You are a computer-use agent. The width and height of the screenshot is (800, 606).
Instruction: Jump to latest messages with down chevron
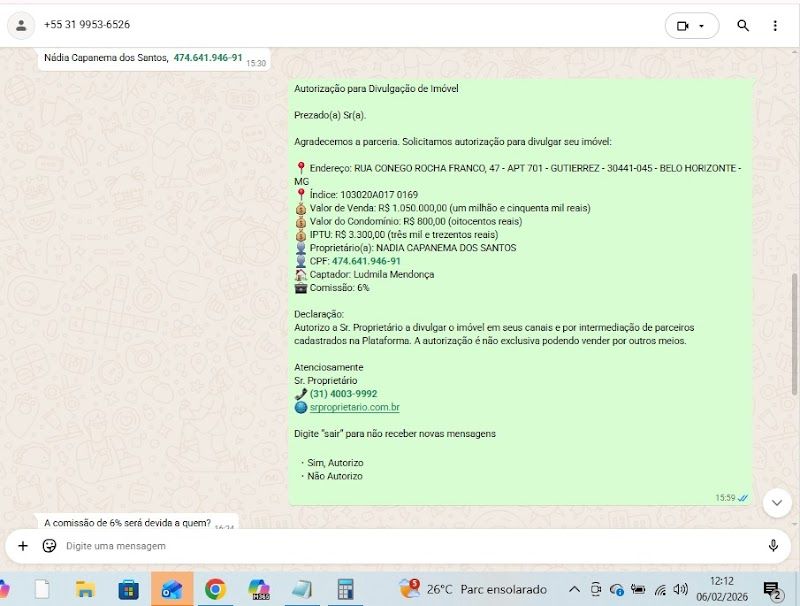click(777, 503)
